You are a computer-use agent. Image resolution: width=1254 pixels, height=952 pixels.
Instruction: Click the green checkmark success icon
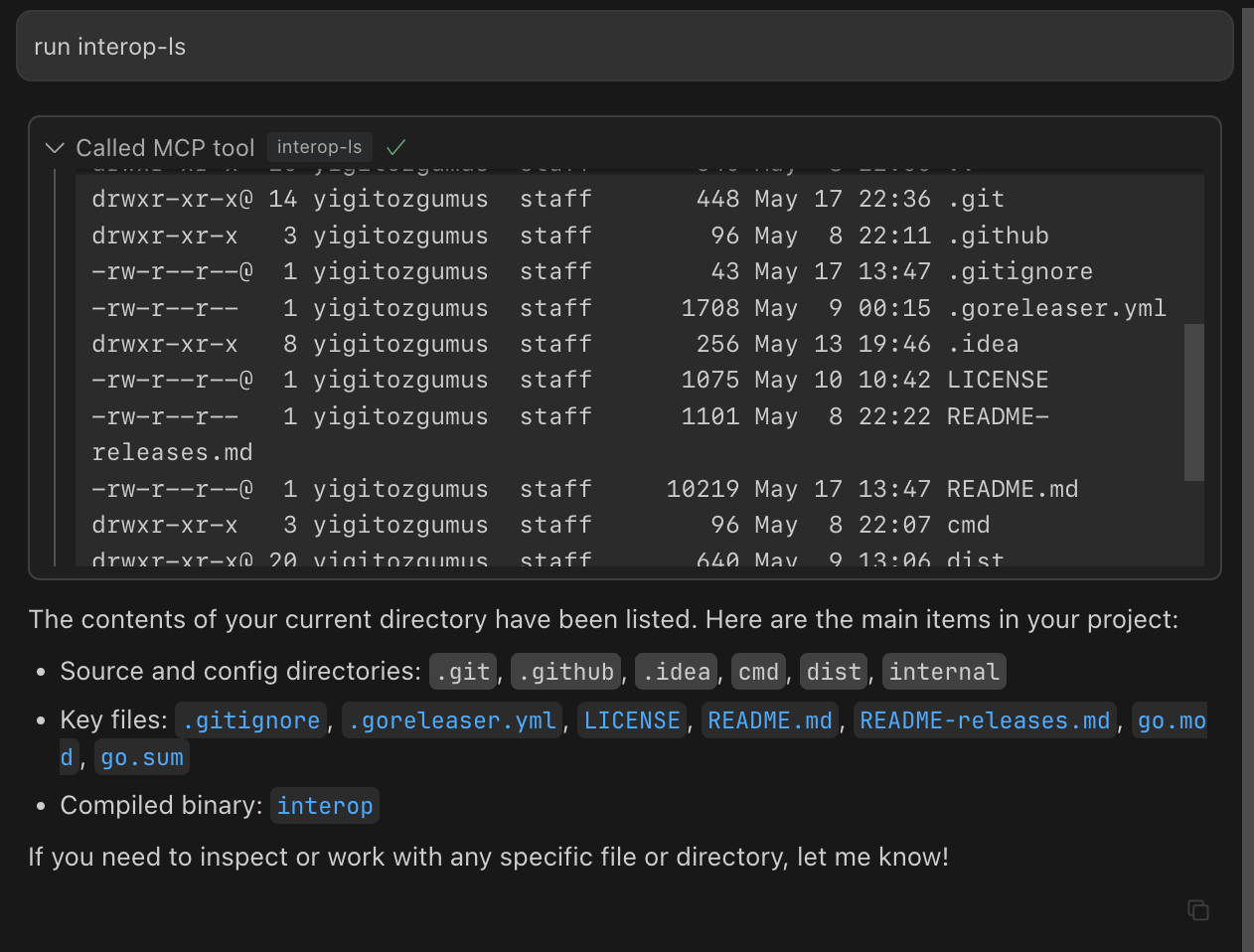(396, 147)
